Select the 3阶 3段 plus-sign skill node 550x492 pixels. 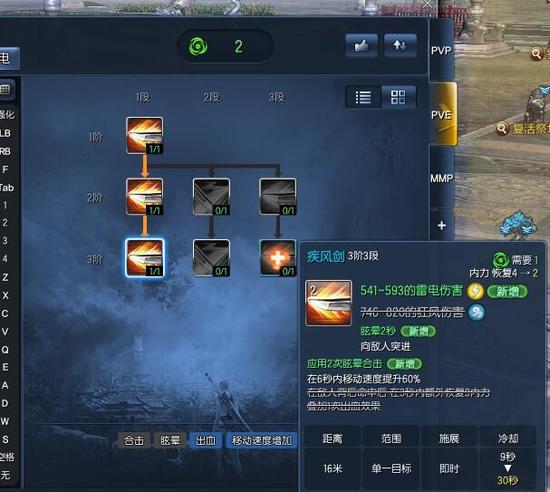(x=278, y=258)
